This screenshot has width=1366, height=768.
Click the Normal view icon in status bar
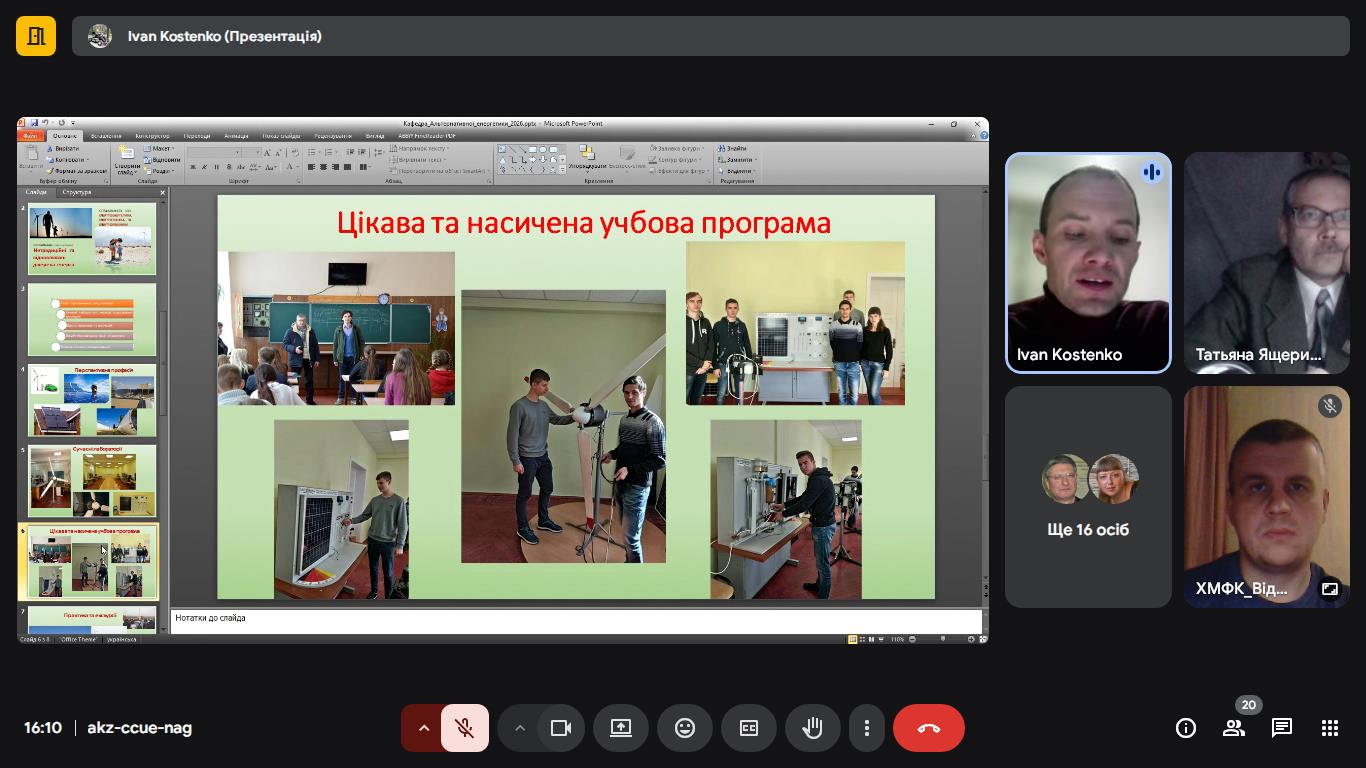(x=853, y=639)
